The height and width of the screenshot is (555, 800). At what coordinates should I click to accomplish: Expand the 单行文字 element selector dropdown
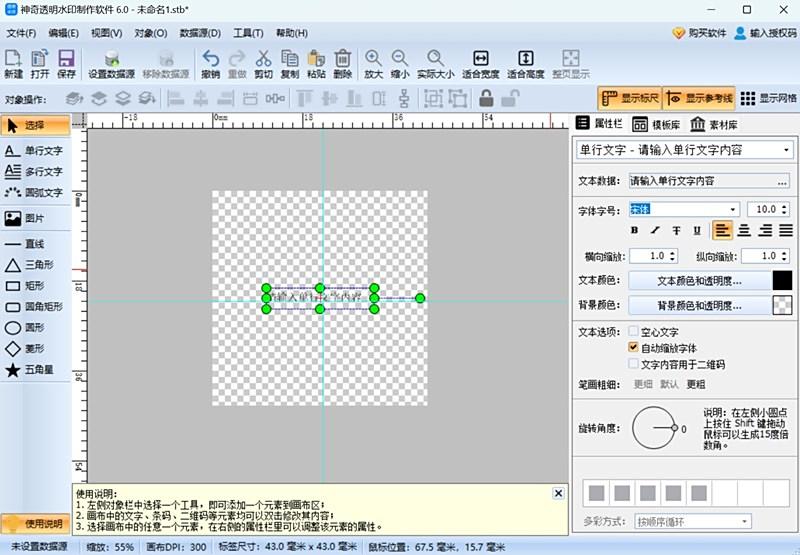[x=787, y=150]
